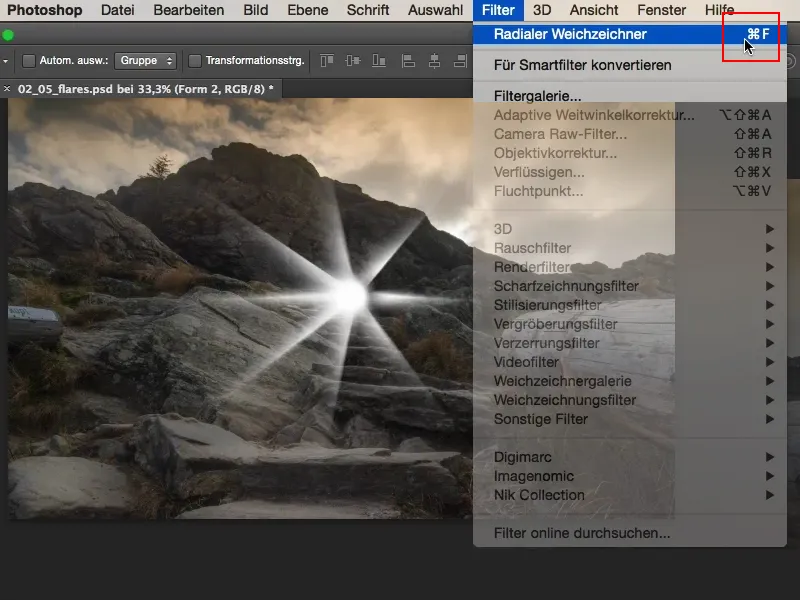Expand the Sonstige Filter submenu
The image size is (800, 600).
tap(630, 419)
